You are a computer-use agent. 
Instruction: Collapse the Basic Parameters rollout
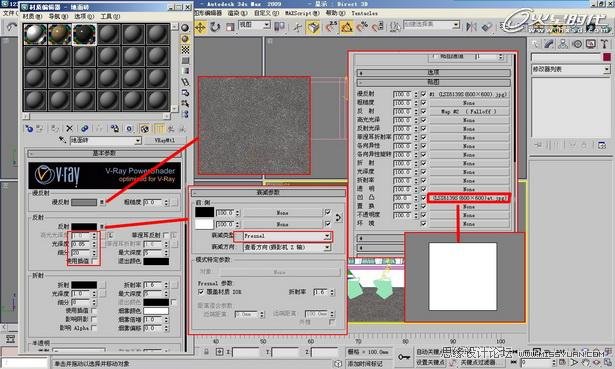click(104, 153)
